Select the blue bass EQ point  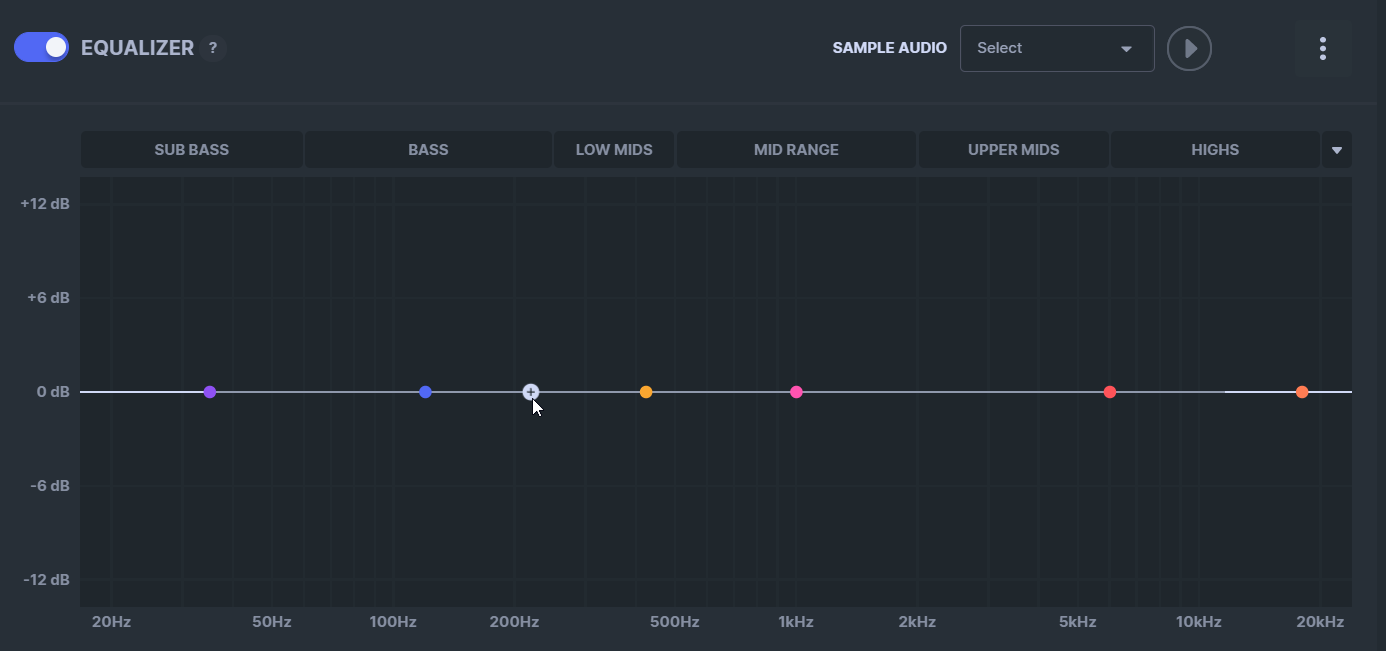(426, 392)
